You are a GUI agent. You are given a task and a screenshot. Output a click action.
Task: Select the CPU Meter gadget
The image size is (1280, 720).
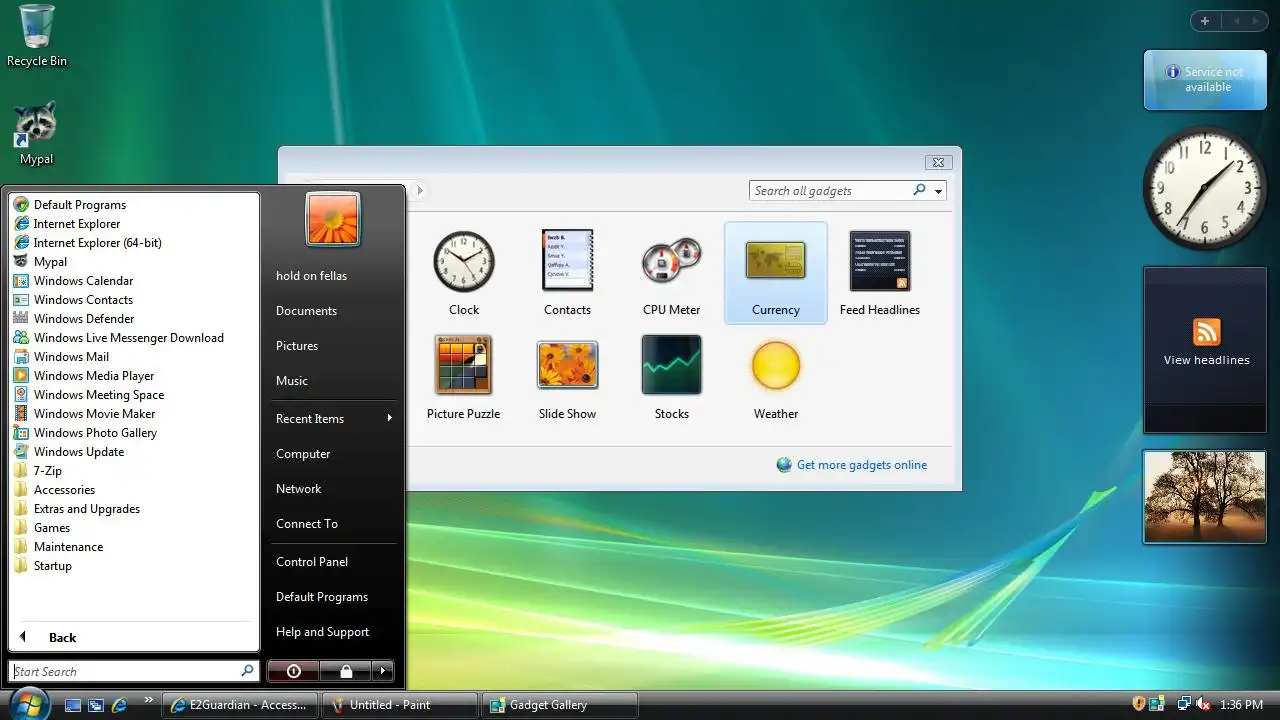point(671,273)
